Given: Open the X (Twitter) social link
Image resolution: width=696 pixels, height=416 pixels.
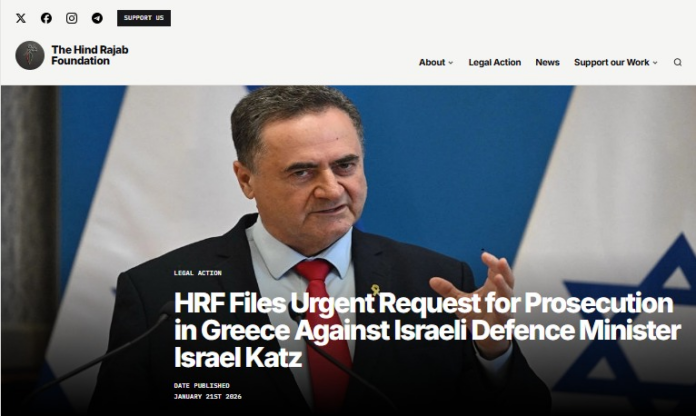Looking at the screenshot, I should click(21, 18).
